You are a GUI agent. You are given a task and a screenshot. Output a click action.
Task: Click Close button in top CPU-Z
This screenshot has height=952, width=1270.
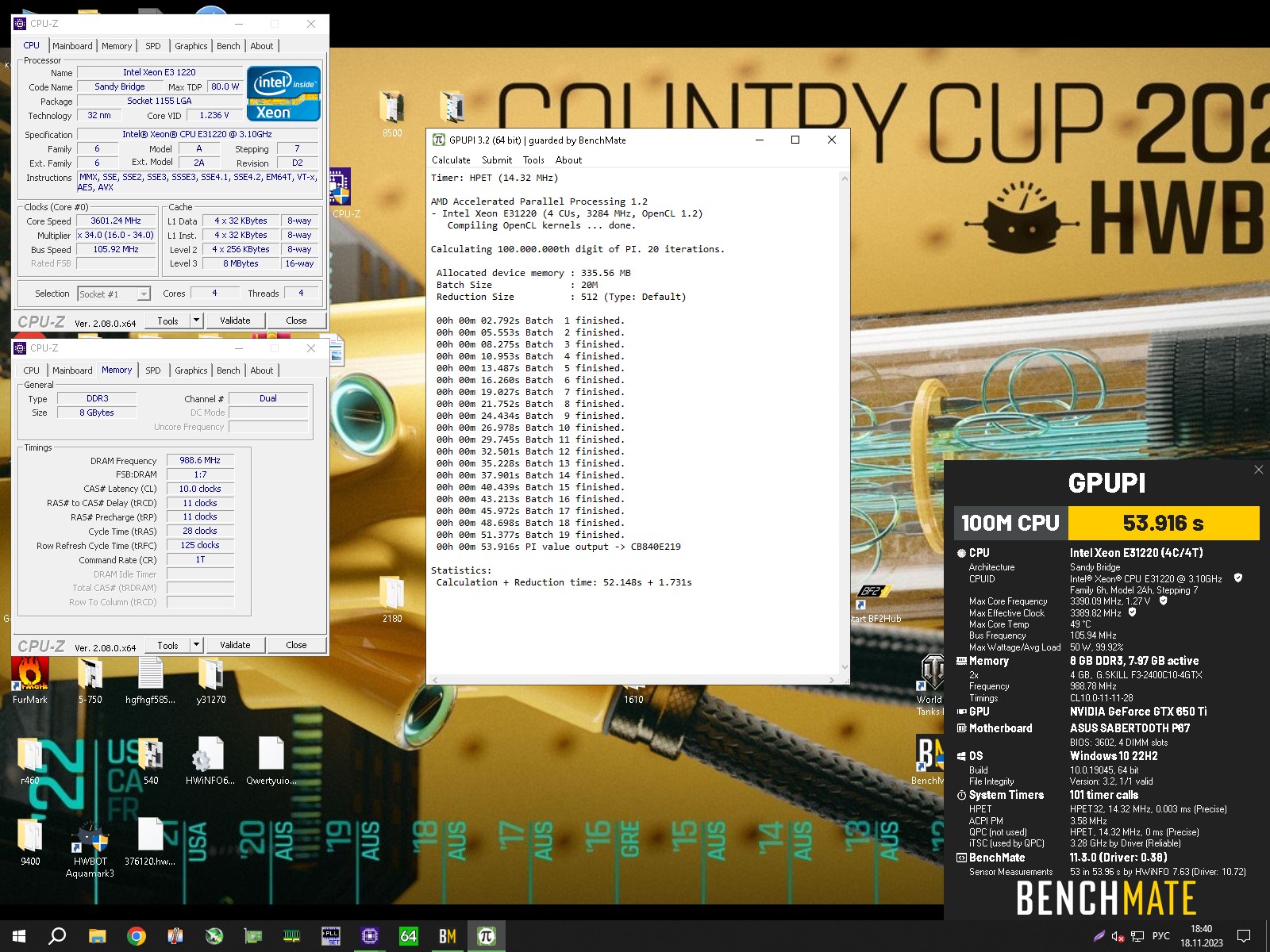pos(296,321)
